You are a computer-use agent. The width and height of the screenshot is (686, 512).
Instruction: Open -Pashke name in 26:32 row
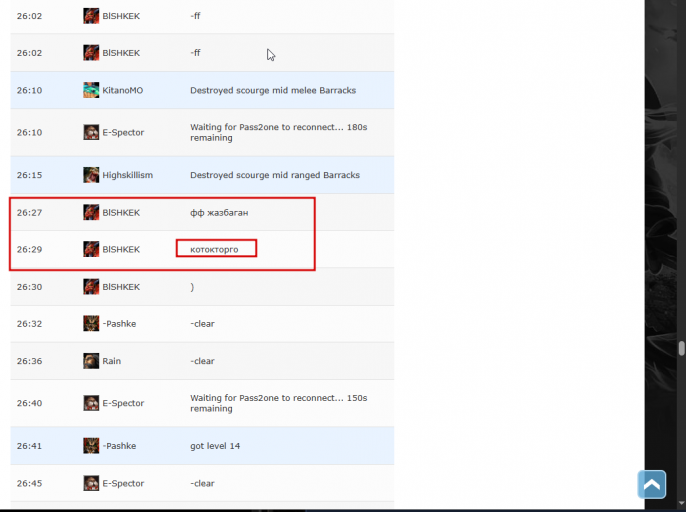click(119, 323)
